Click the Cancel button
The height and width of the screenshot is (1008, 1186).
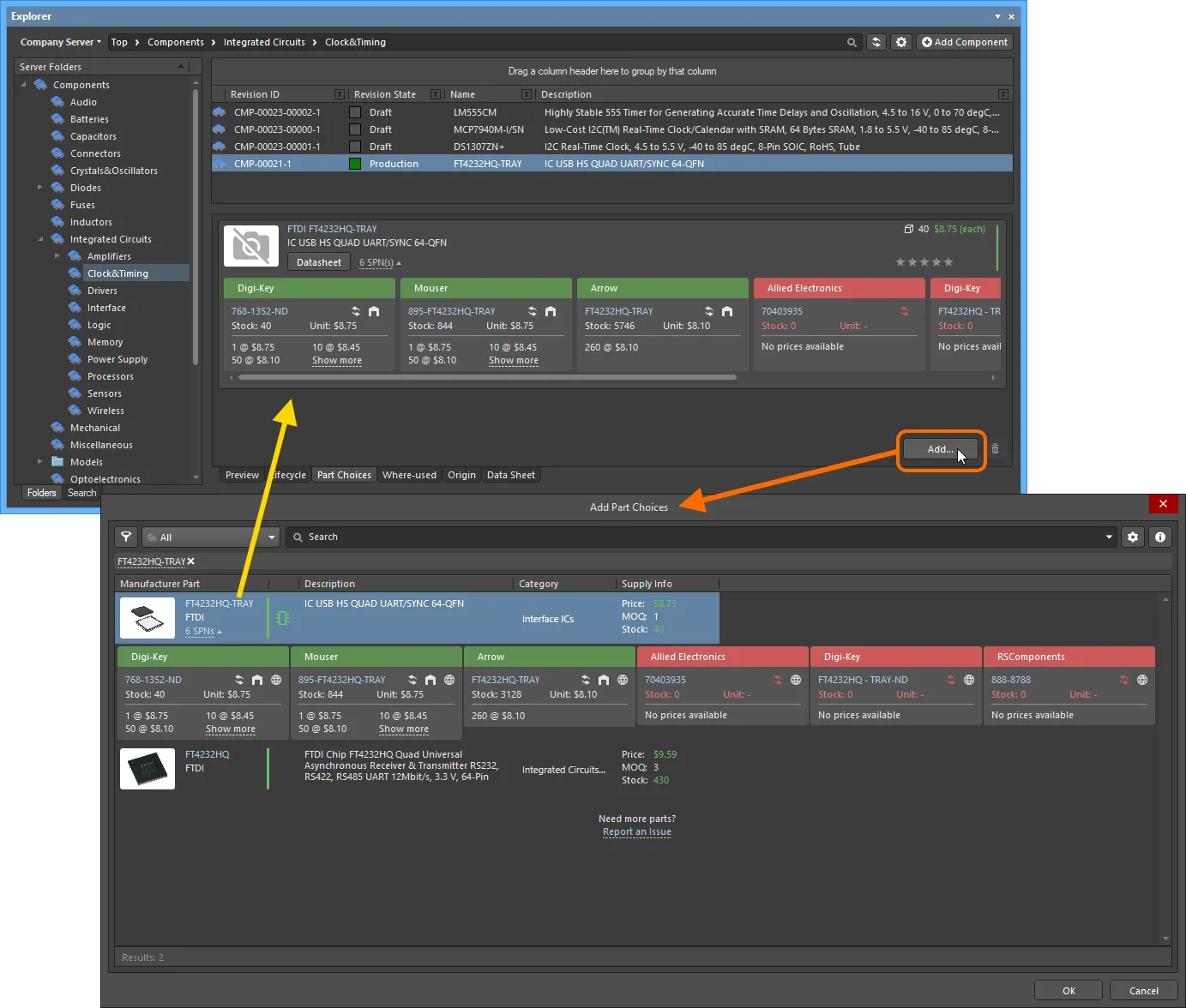pos(1143,991)
